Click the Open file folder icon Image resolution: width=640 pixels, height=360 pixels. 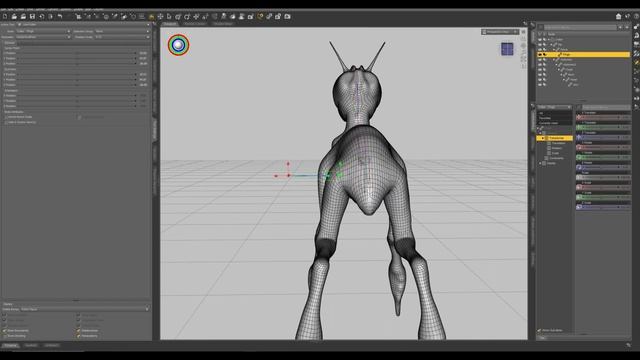(x=14, y=17)
